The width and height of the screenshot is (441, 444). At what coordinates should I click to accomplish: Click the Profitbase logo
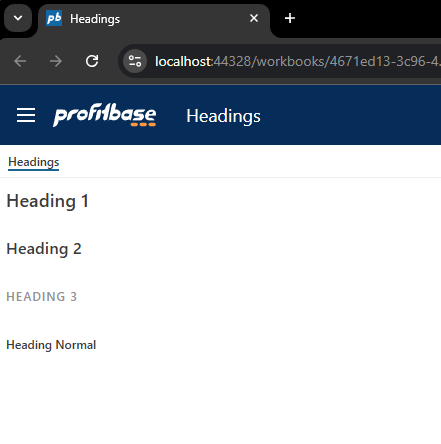click(104, 115)
